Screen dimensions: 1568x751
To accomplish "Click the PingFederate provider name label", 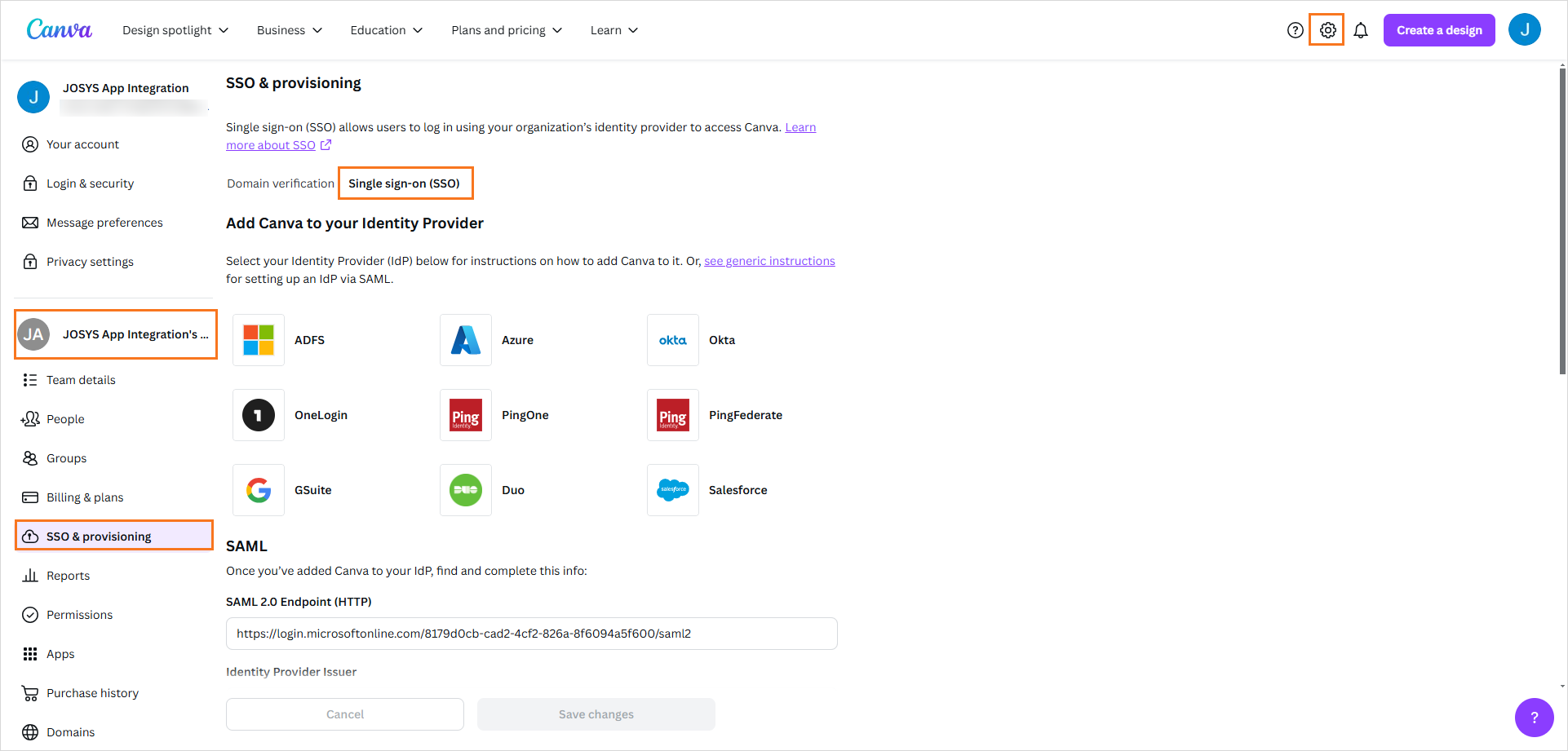I will 746,415.
